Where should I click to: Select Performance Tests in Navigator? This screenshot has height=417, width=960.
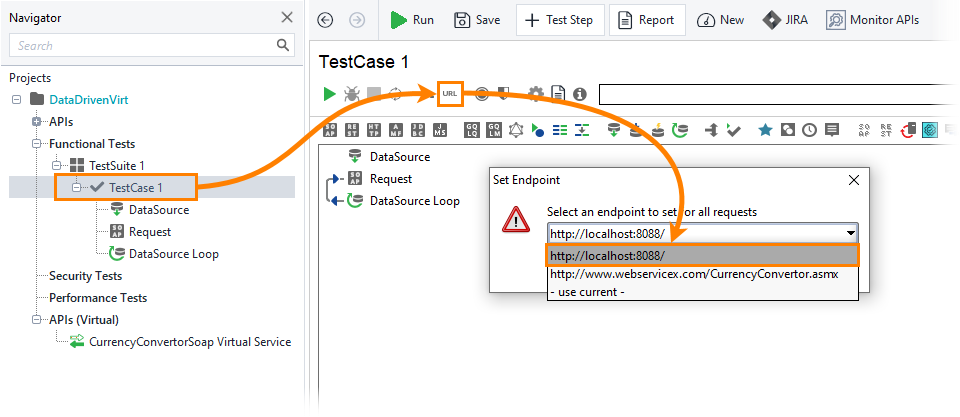click(98, 298)
